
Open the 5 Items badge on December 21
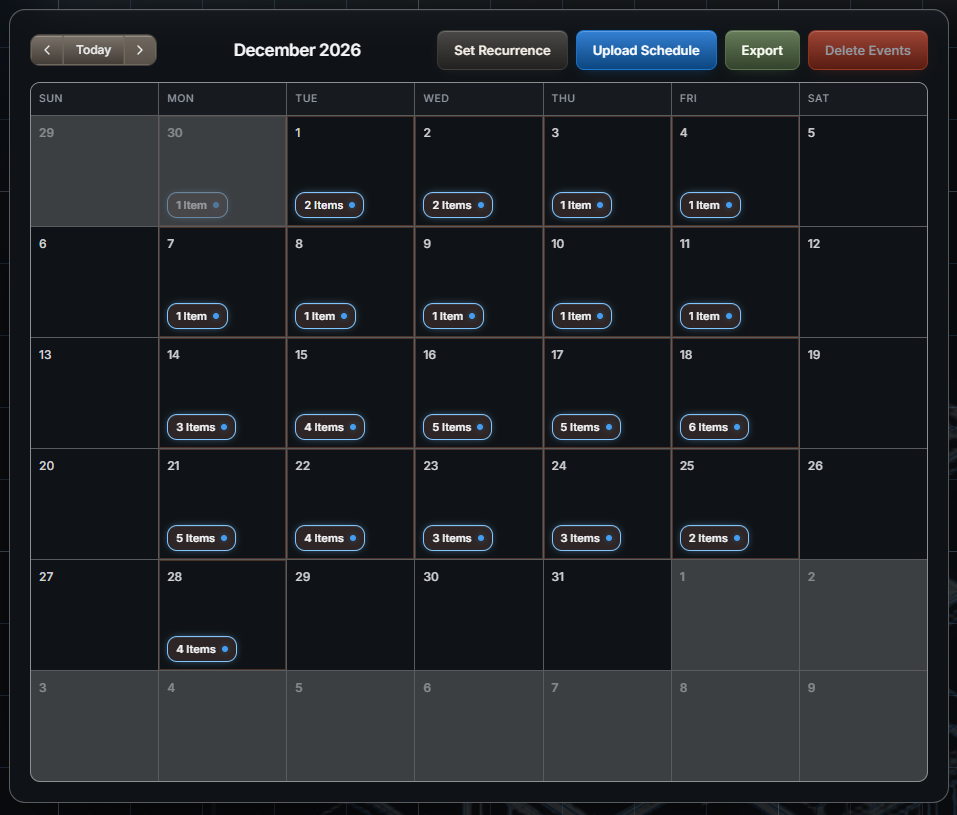coord(201,538)
